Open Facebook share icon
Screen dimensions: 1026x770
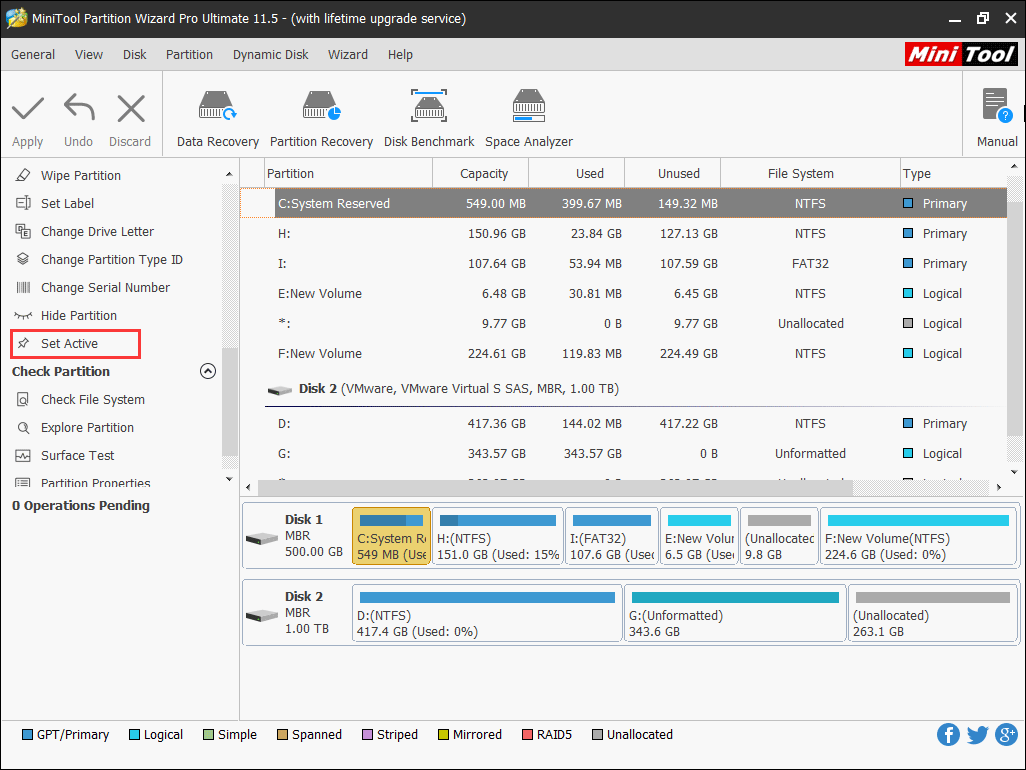(x=948, y=735)
